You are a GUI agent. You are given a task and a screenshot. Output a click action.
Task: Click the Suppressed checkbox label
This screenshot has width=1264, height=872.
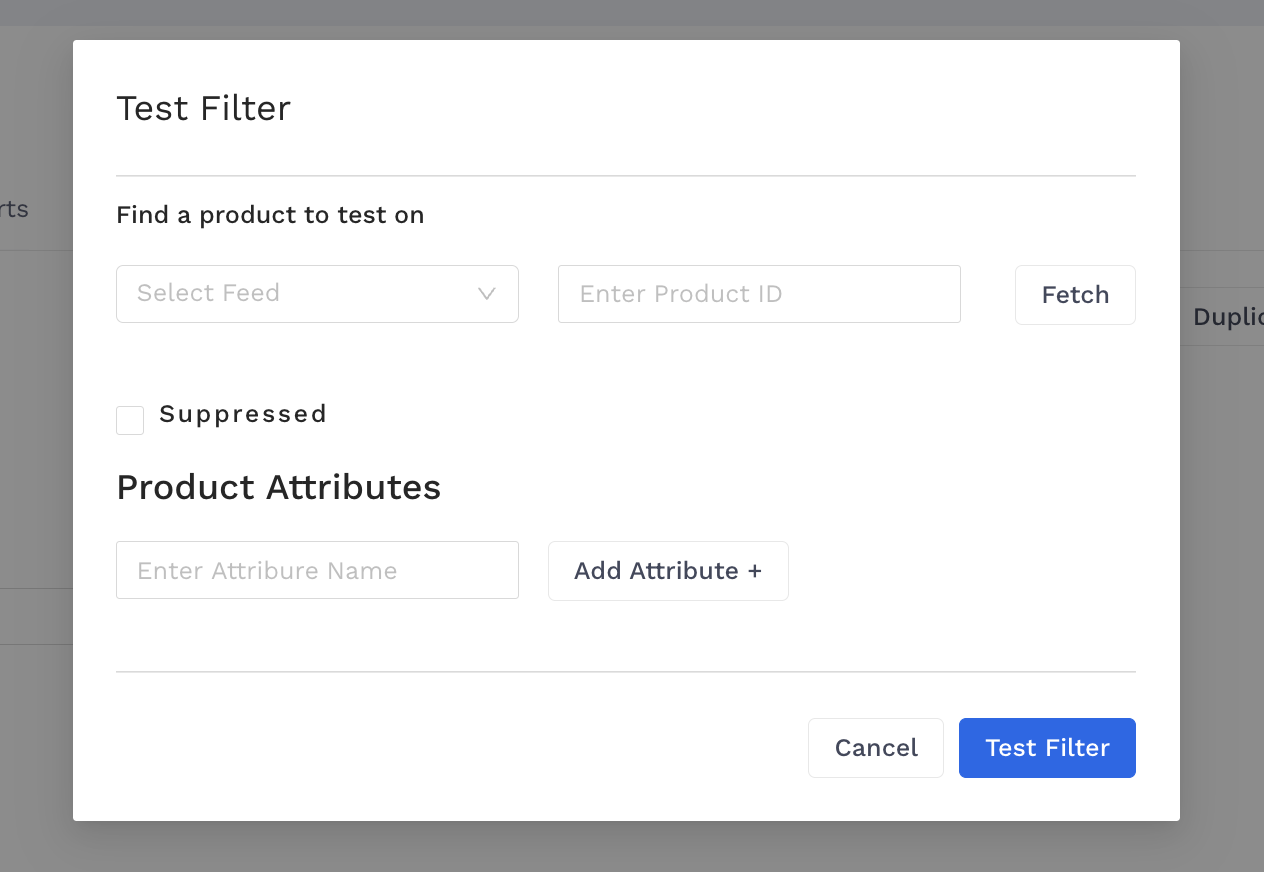243,414
